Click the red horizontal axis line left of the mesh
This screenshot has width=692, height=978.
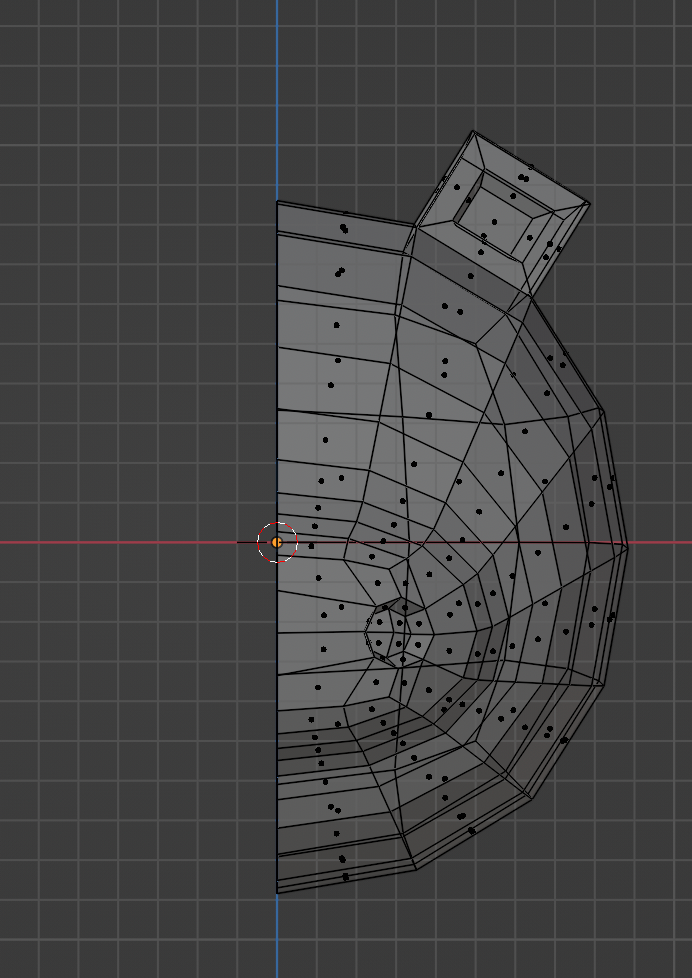(120, 543)
